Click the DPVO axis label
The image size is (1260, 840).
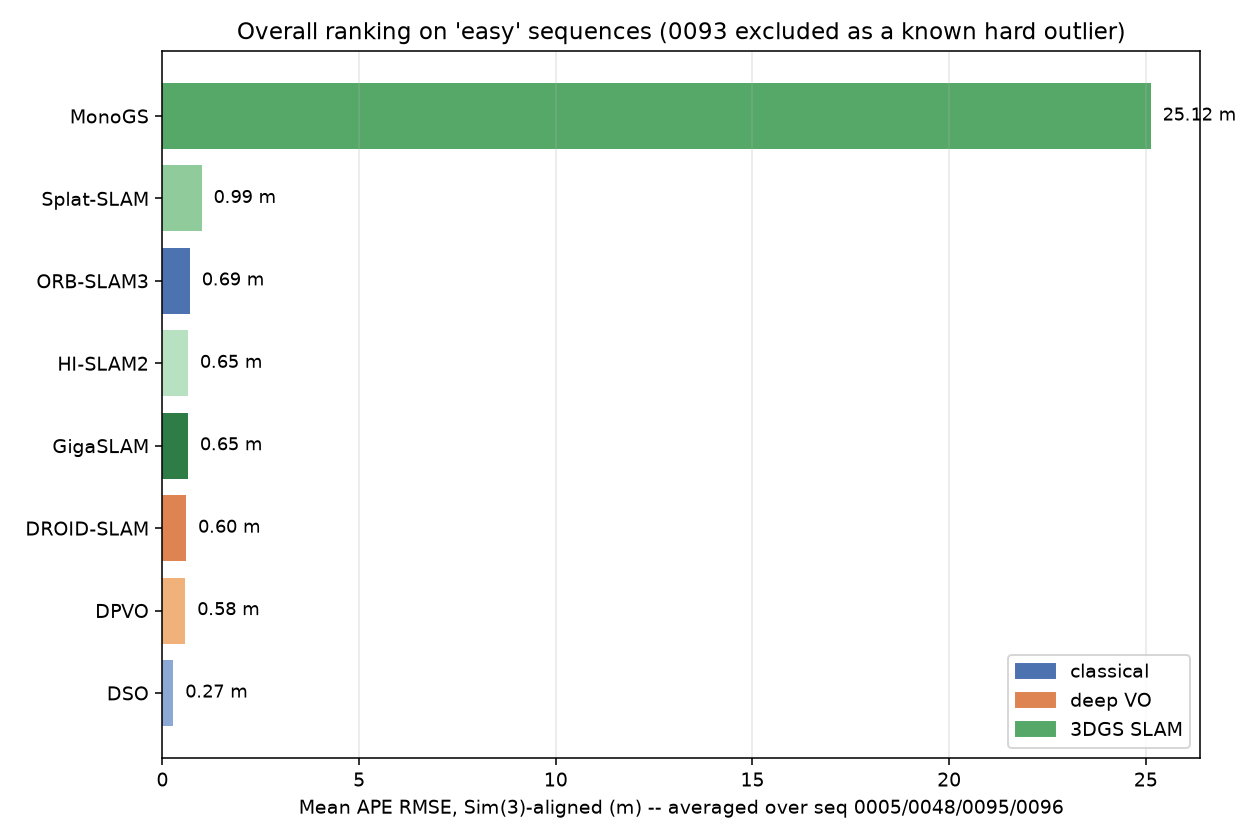click(123, 611)
